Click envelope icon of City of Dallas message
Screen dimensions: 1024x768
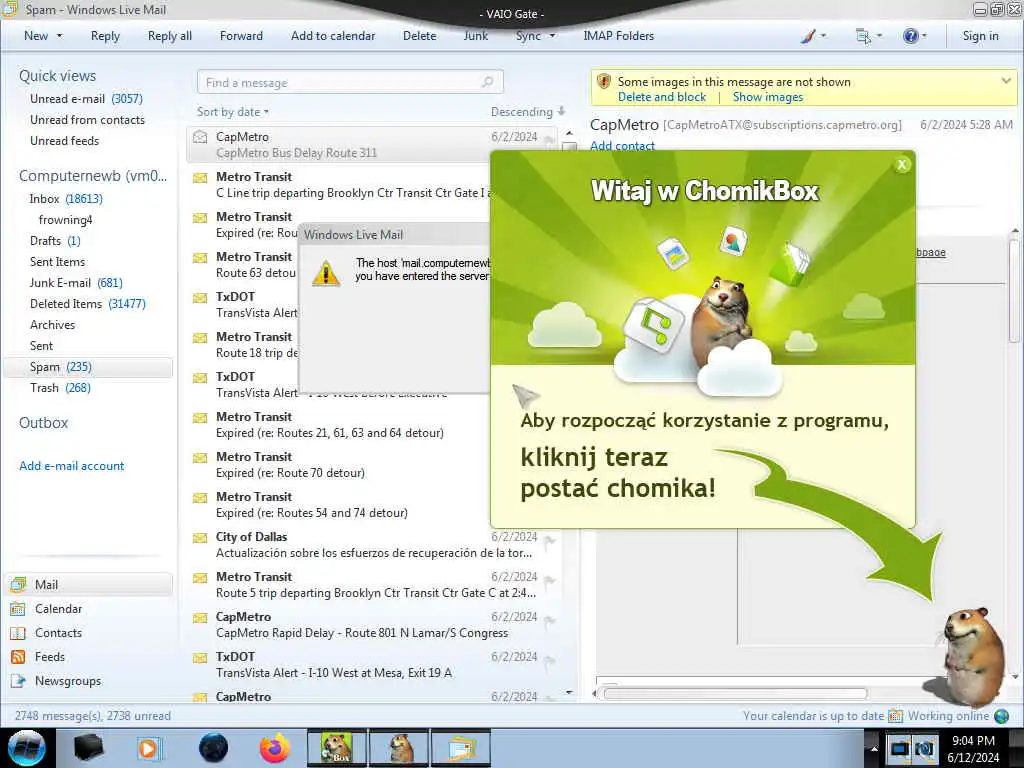pyautogui.click(x=200, y=538)
